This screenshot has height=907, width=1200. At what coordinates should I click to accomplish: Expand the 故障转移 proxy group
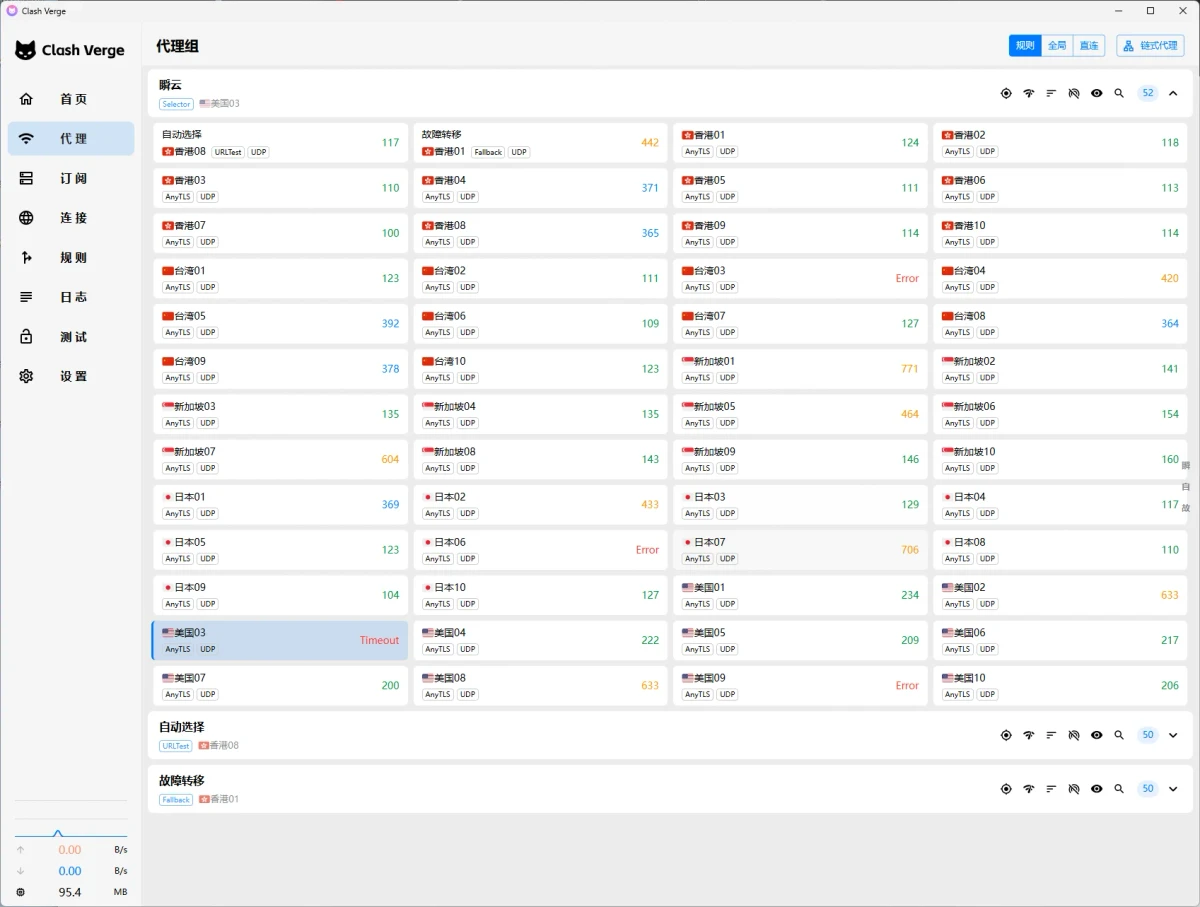click(x=1173, y=789)
